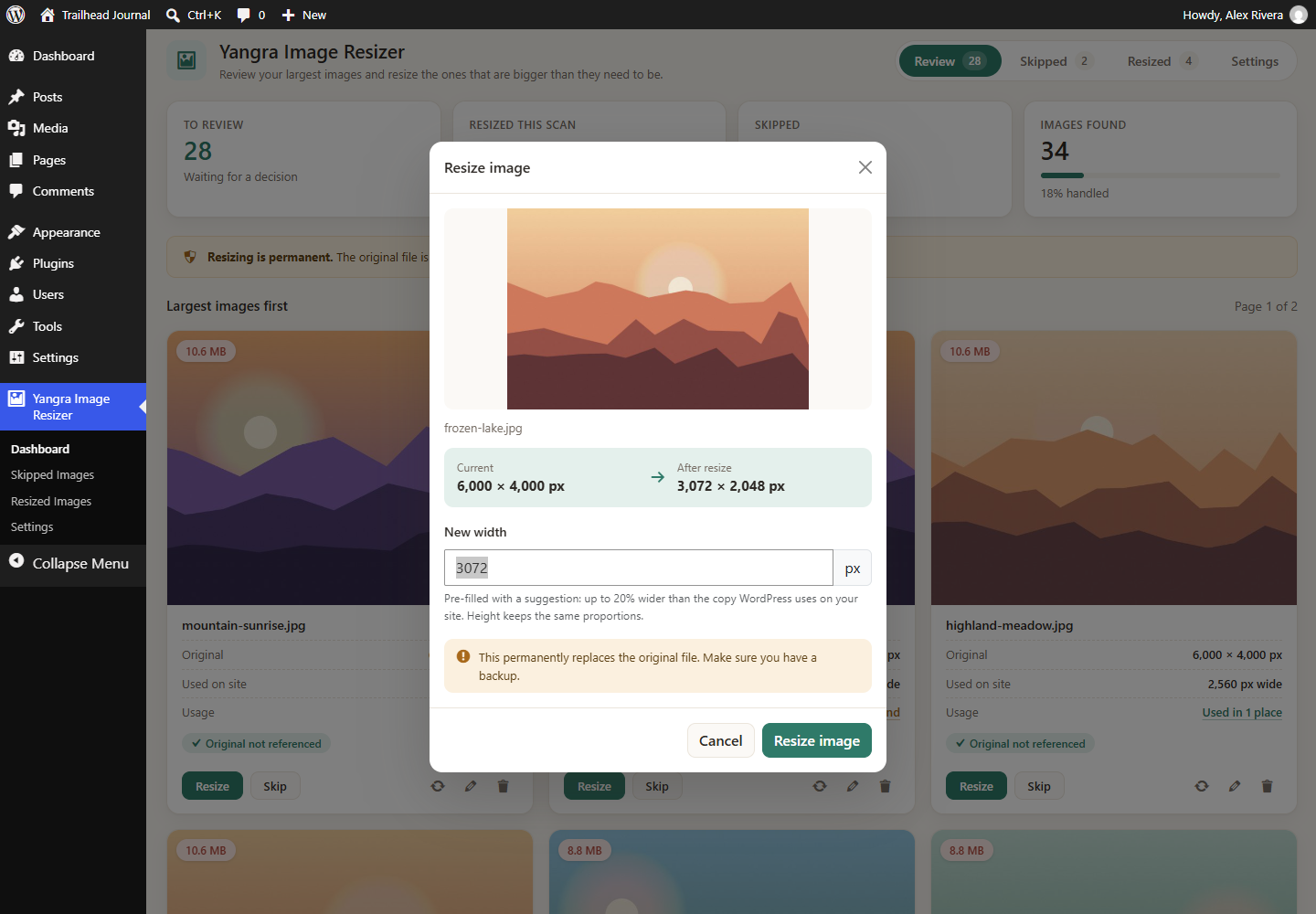Open plugin Settings submenu link

32,527
